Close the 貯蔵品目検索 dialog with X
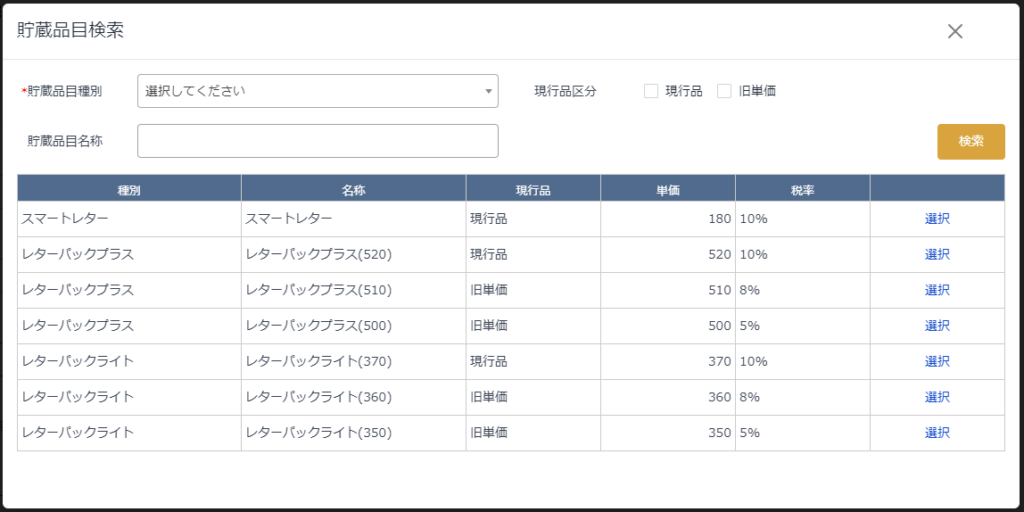The width and height of the screenshot is (1024, 512). pyautogui.click(x=955, y=31)
